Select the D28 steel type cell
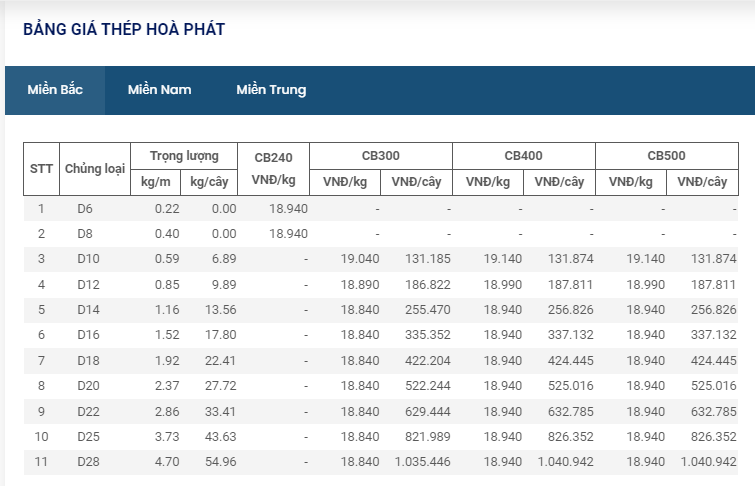The width and height of the screenshot is (755, 486). [85, 462]
